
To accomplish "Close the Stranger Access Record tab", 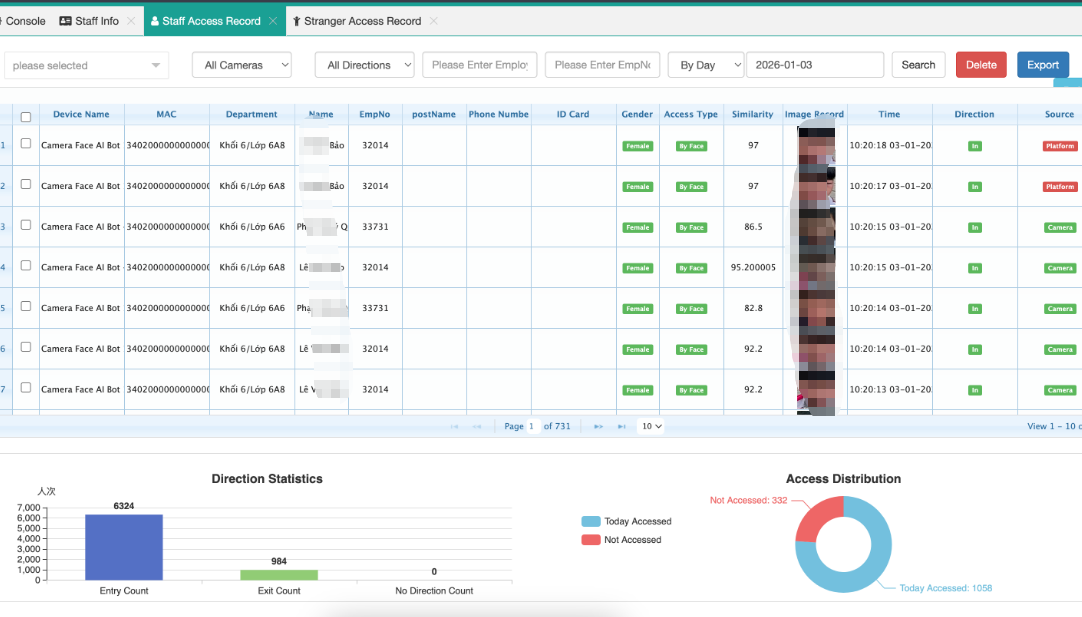I will (433, 21).
